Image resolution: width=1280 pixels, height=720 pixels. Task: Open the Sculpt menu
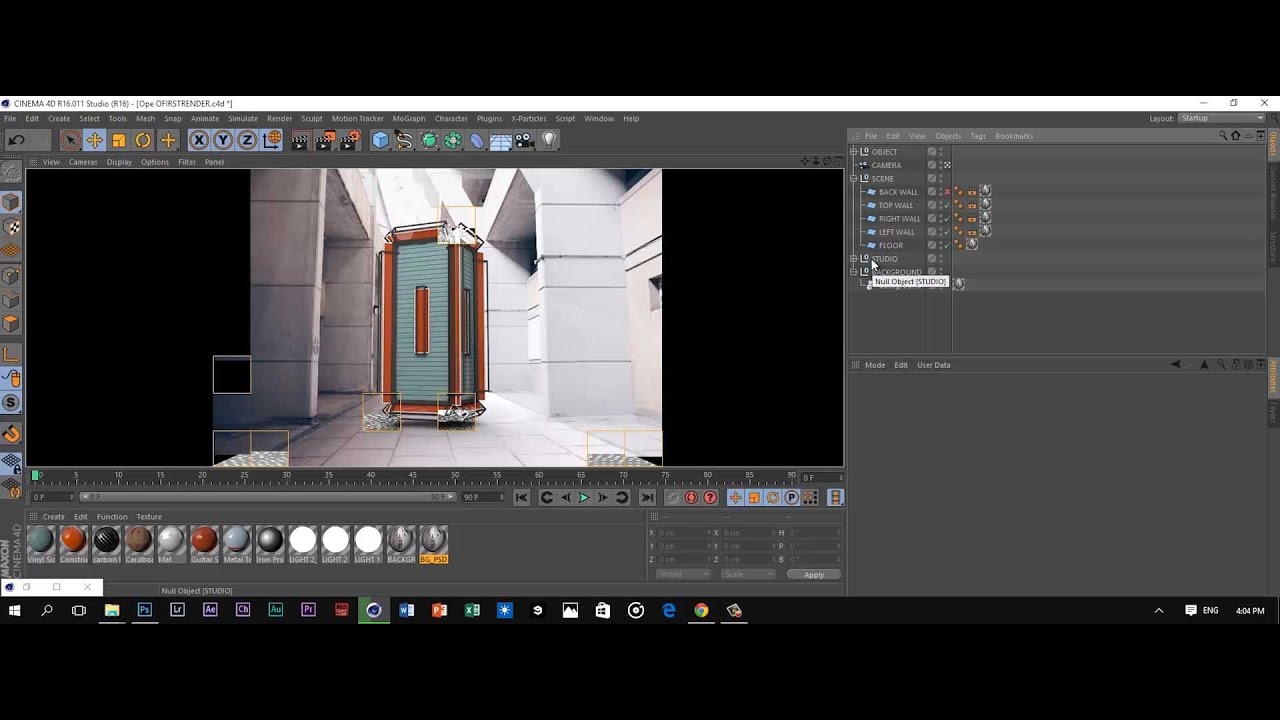click(x=312, y=118)
